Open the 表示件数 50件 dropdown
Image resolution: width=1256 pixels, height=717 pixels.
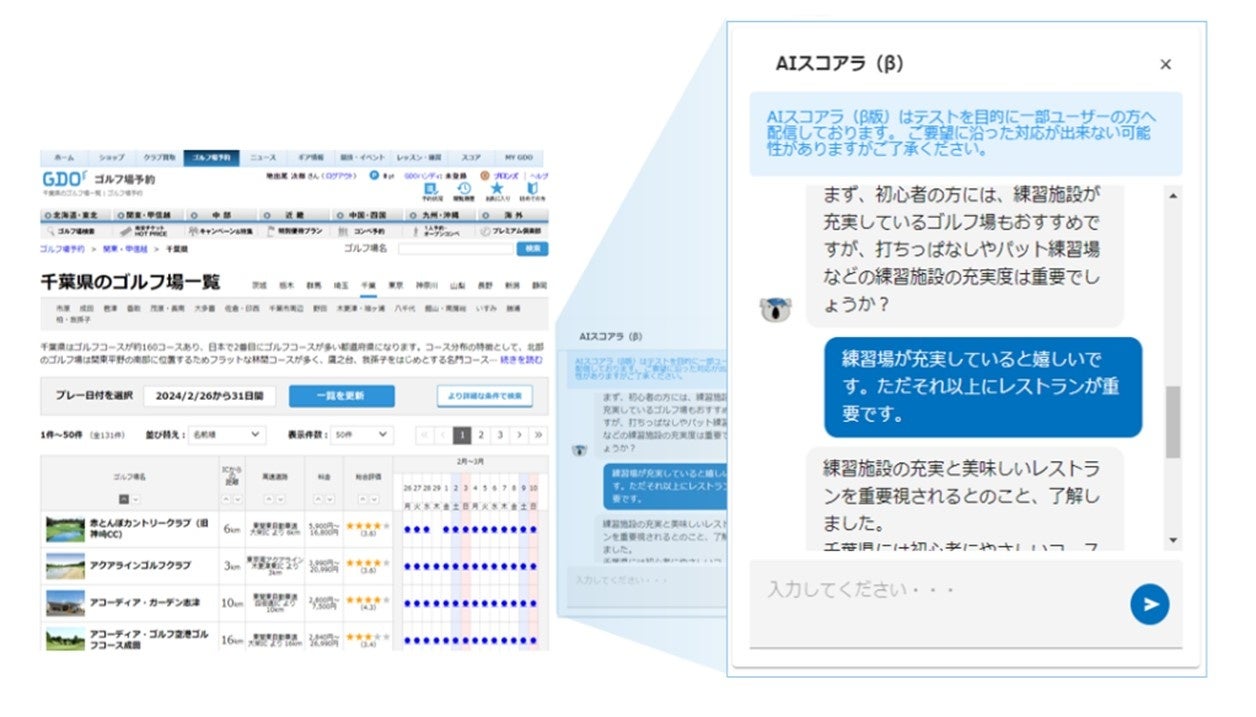click(x=362, y=434)
